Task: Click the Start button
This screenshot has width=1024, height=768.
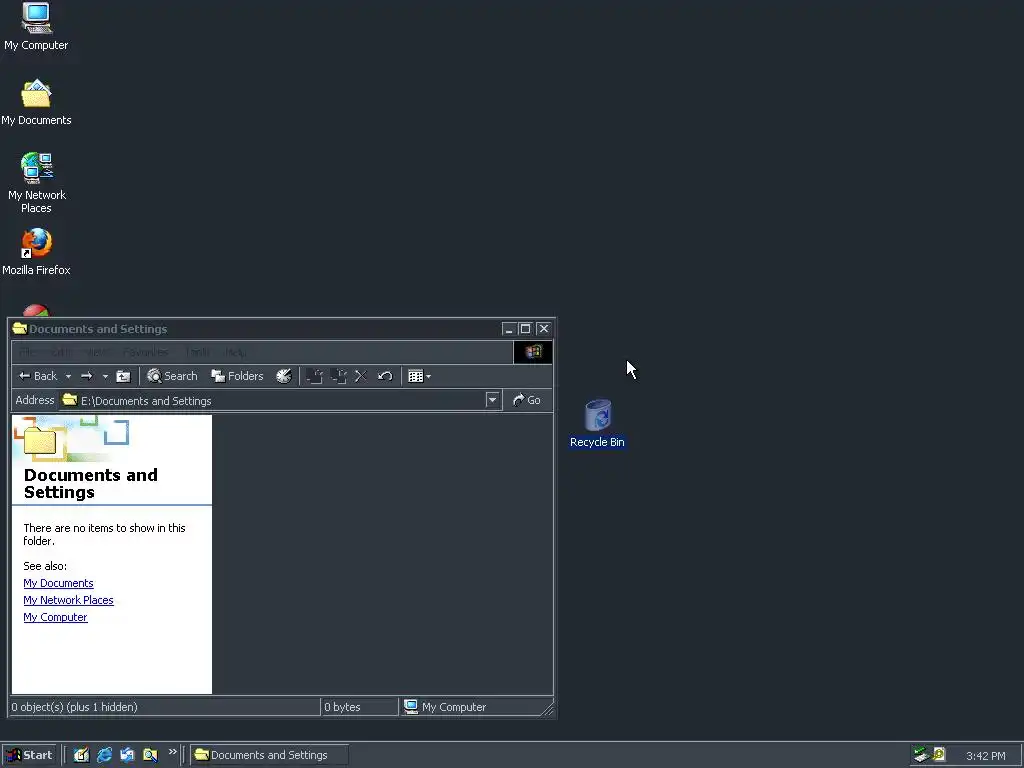Action: [29, 755]
